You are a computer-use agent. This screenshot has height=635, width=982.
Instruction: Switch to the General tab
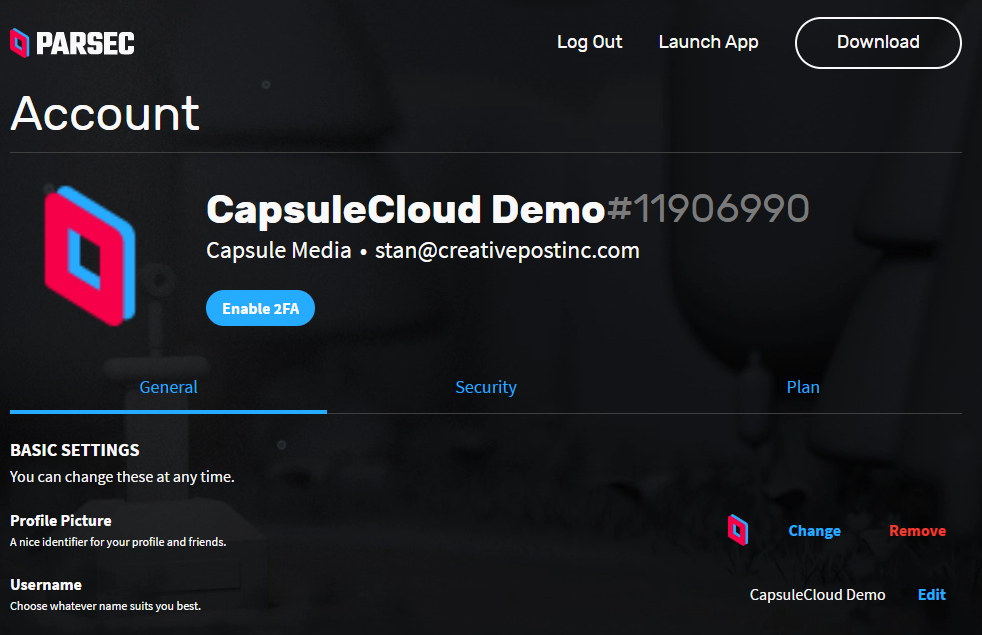(x=168, y=387)
